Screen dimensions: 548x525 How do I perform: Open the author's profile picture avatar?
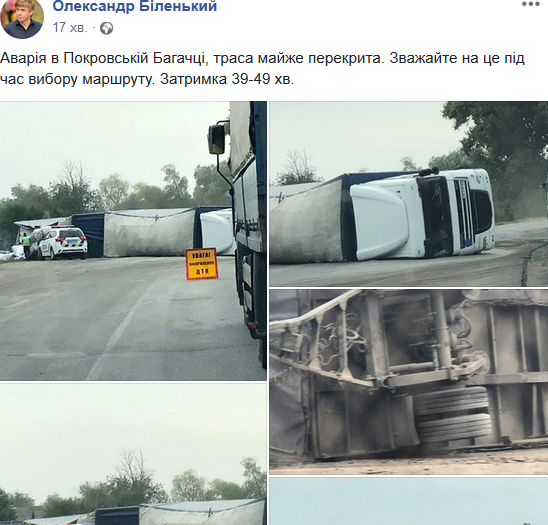[x=22, y=18]
